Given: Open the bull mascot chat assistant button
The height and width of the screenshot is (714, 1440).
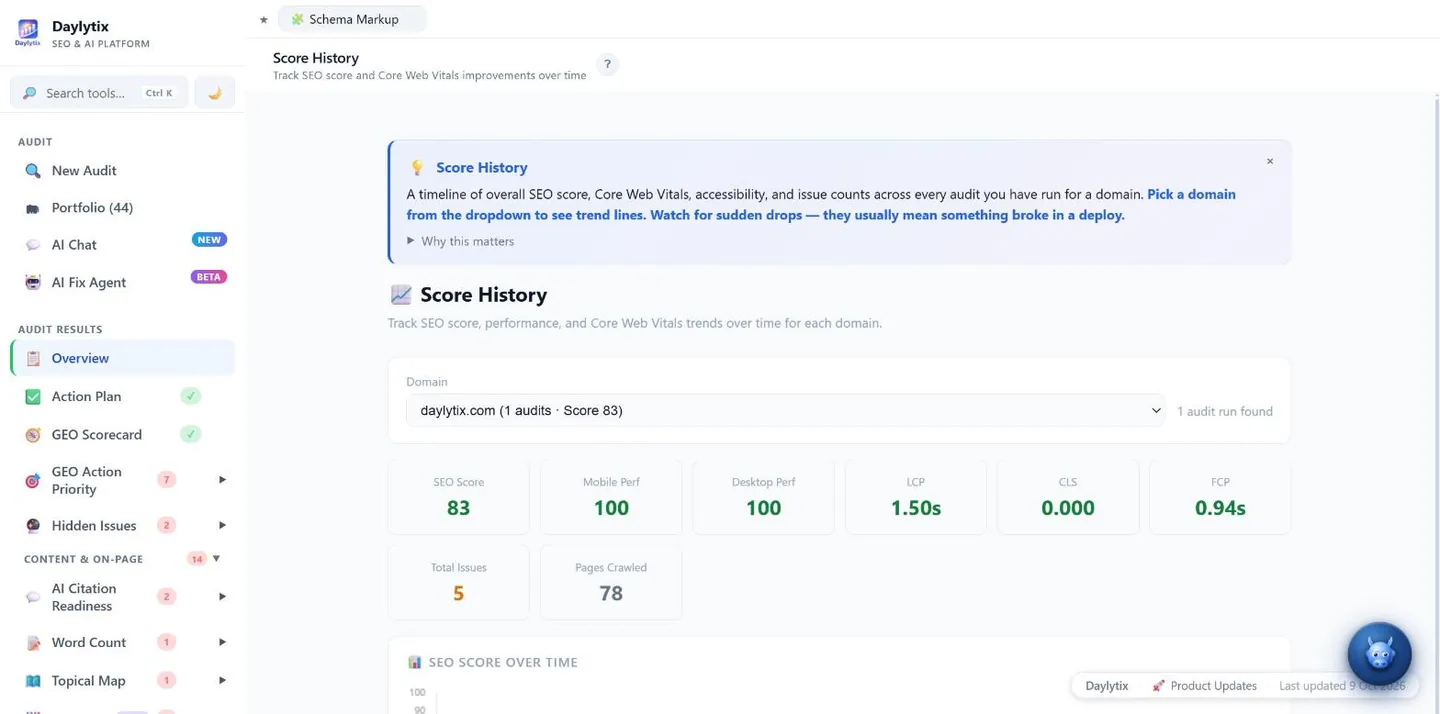Looking at the screenshot, I should (x=1379, y=655).
